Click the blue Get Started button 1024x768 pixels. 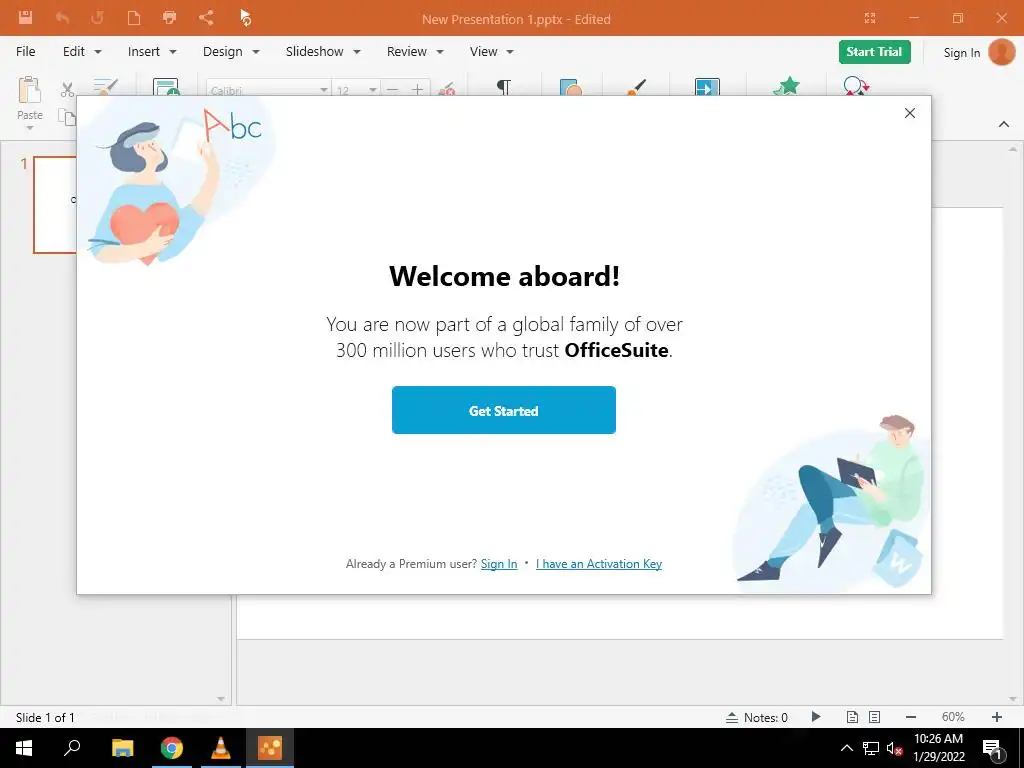pos(504,410)
